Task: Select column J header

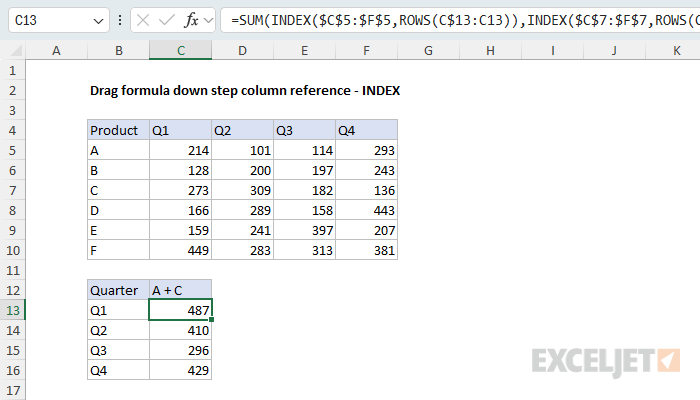Action: point(615,50)
